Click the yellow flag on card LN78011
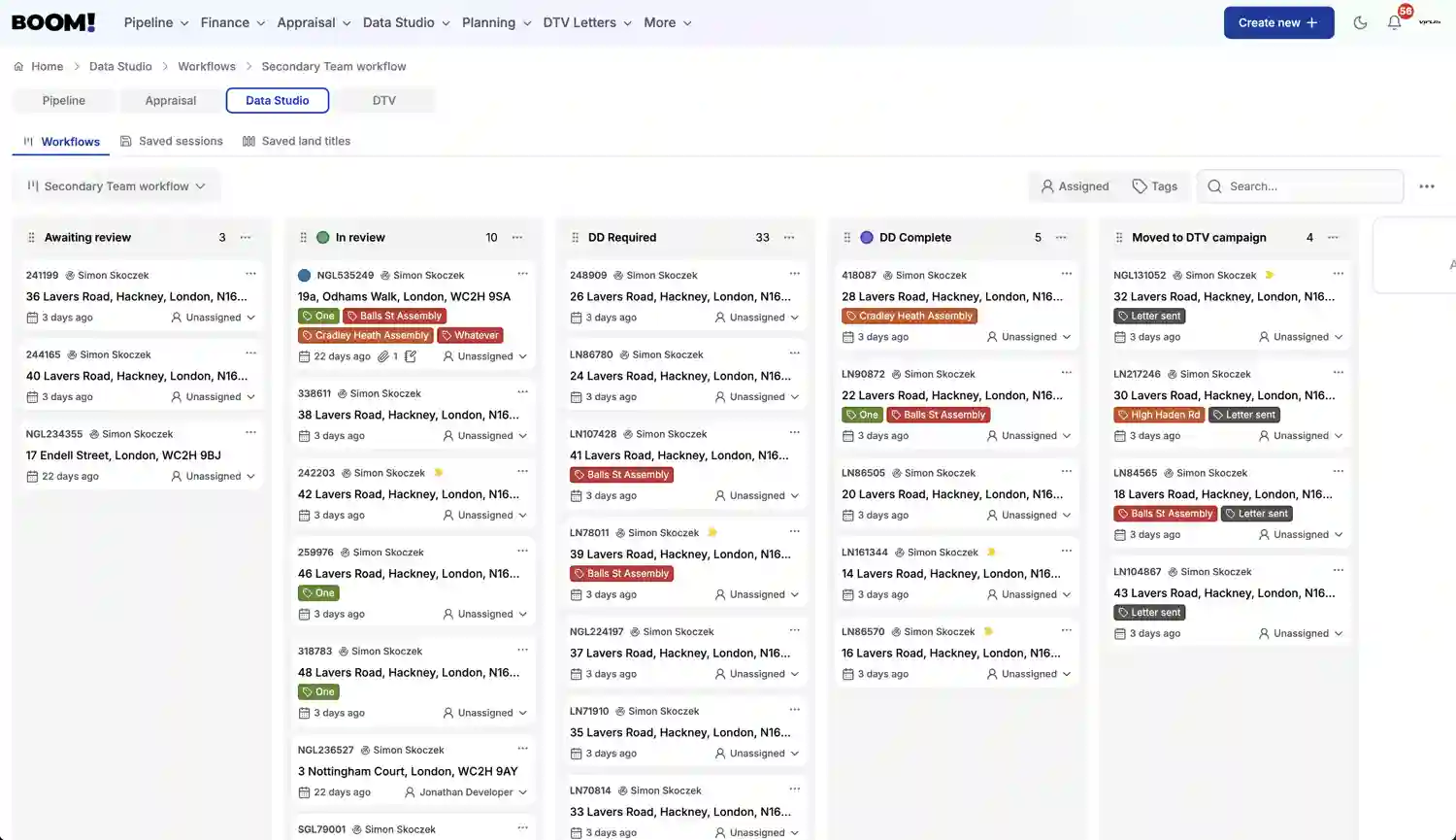 coord(711,532)
